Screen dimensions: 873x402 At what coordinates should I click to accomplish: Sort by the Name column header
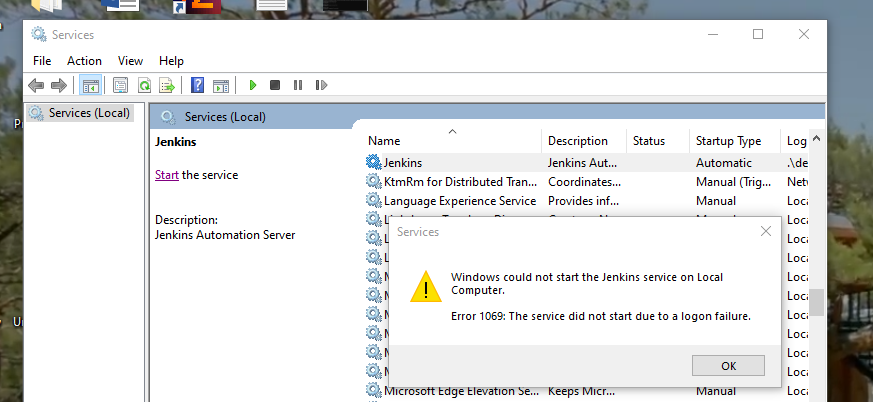453,141
